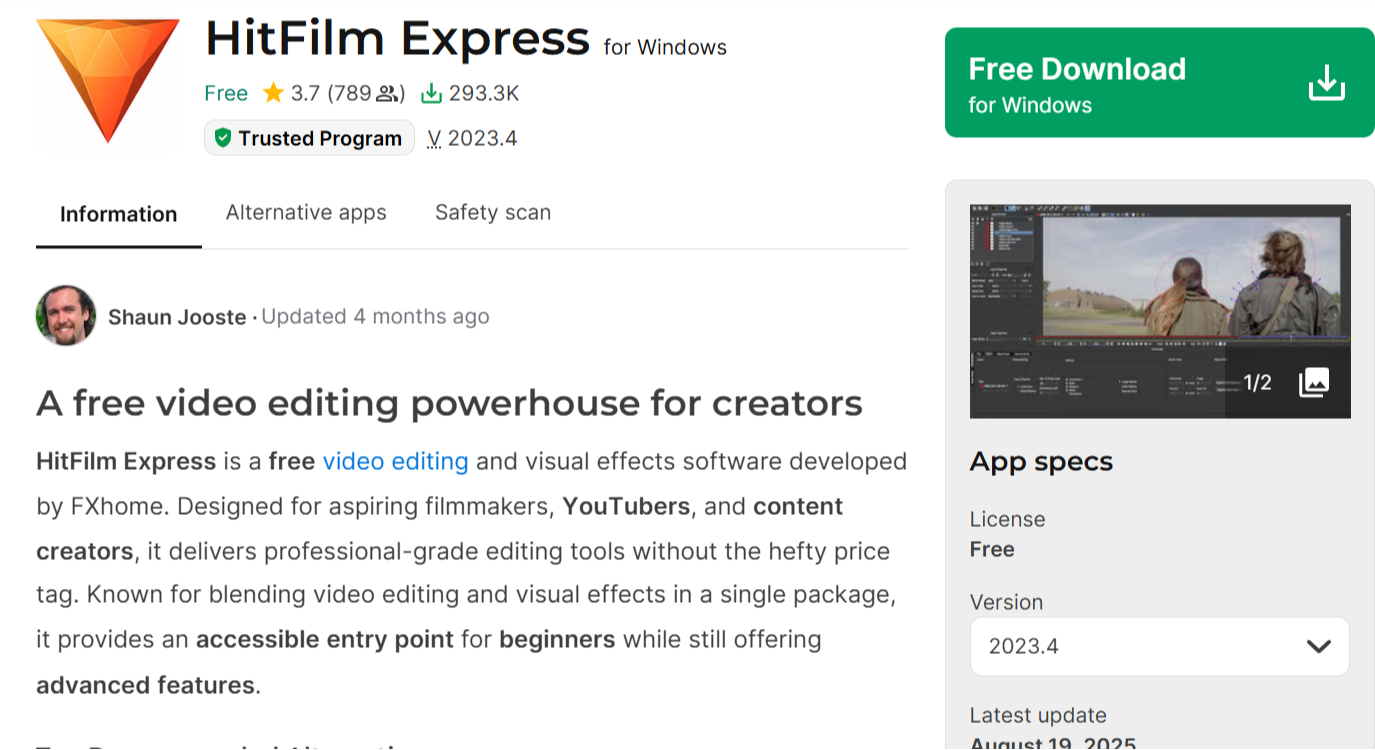Switch to the Alternative apps tab

(x=306, y=212)
